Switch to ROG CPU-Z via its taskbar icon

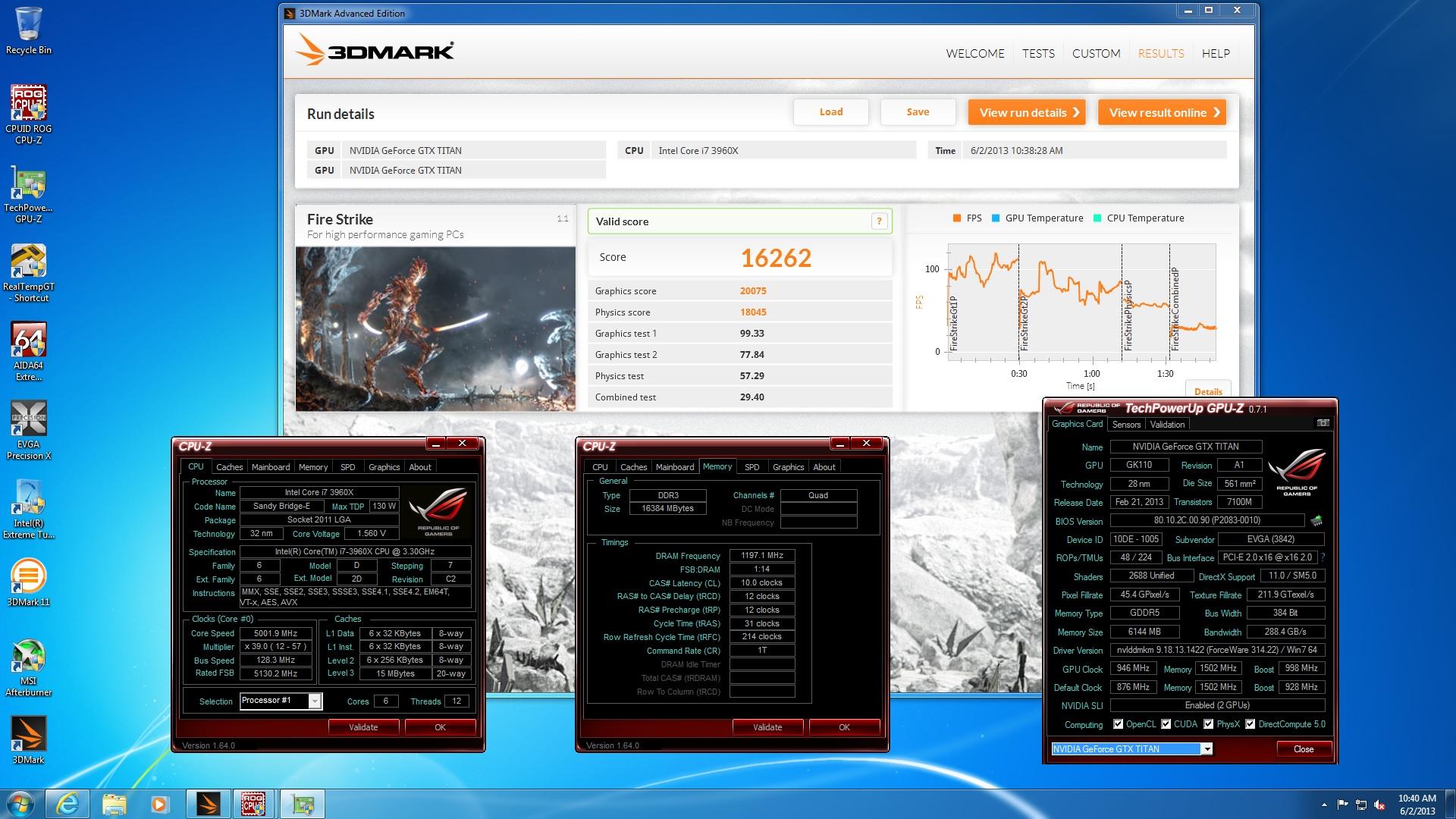point(254,804)
